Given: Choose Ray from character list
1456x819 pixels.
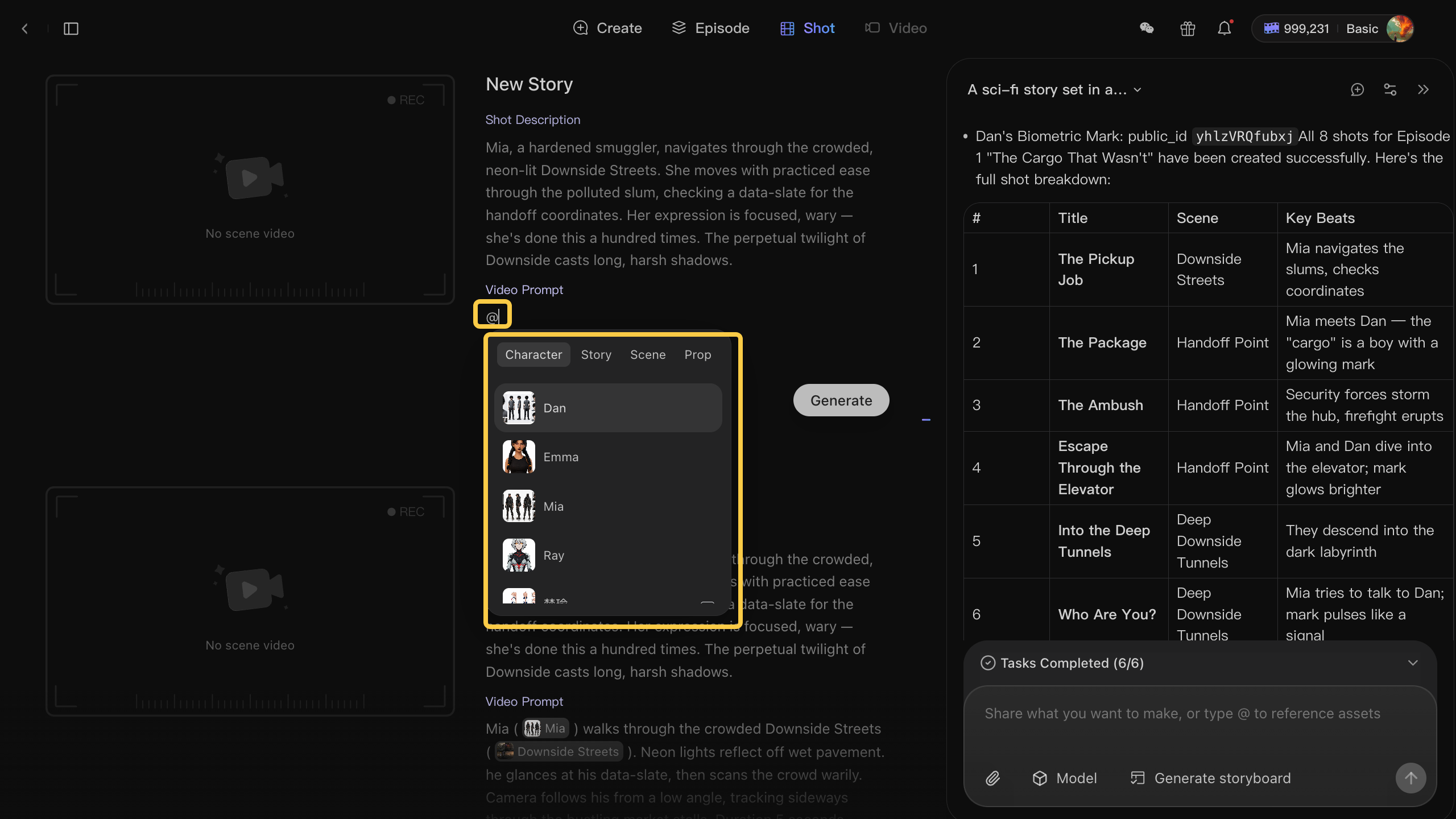Looking at the screenshot, I should coord(608,555).
